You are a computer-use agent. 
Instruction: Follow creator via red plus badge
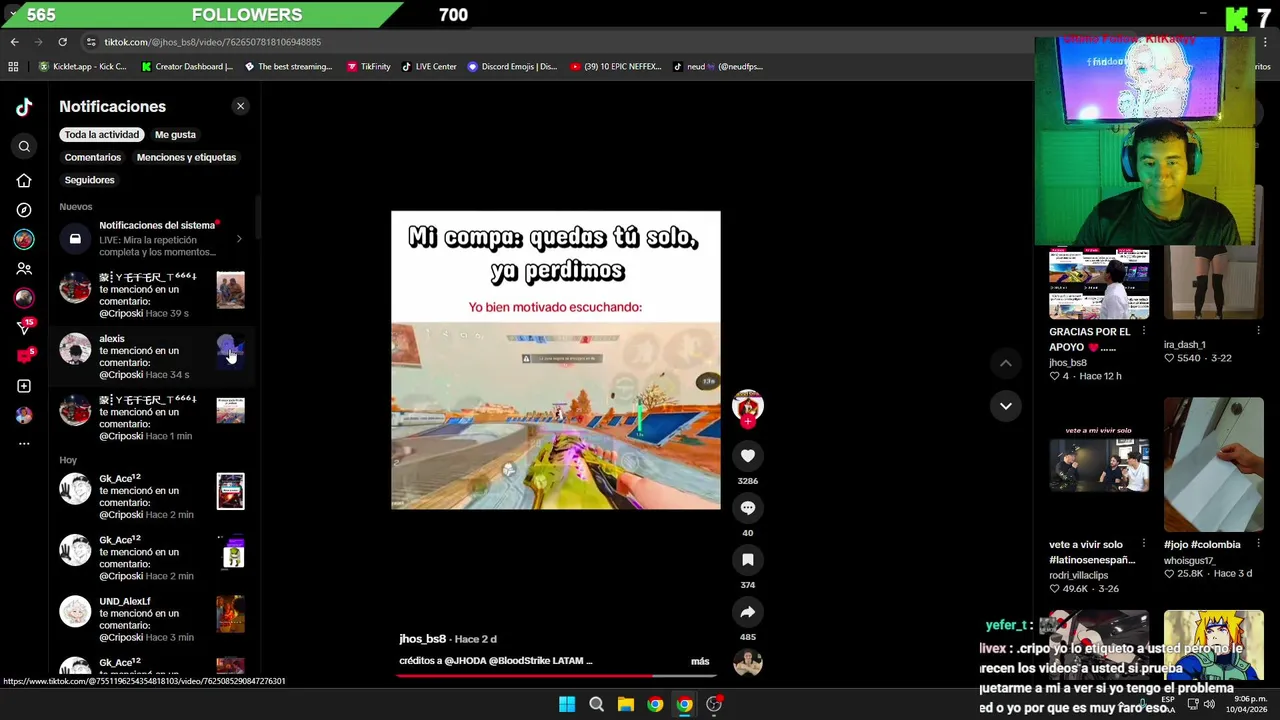[748, 422]
